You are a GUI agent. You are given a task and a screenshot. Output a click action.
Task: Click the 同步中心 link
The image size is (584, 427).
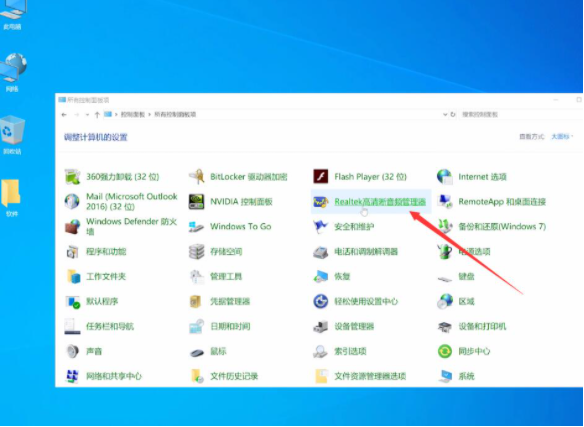click(474, 351)
